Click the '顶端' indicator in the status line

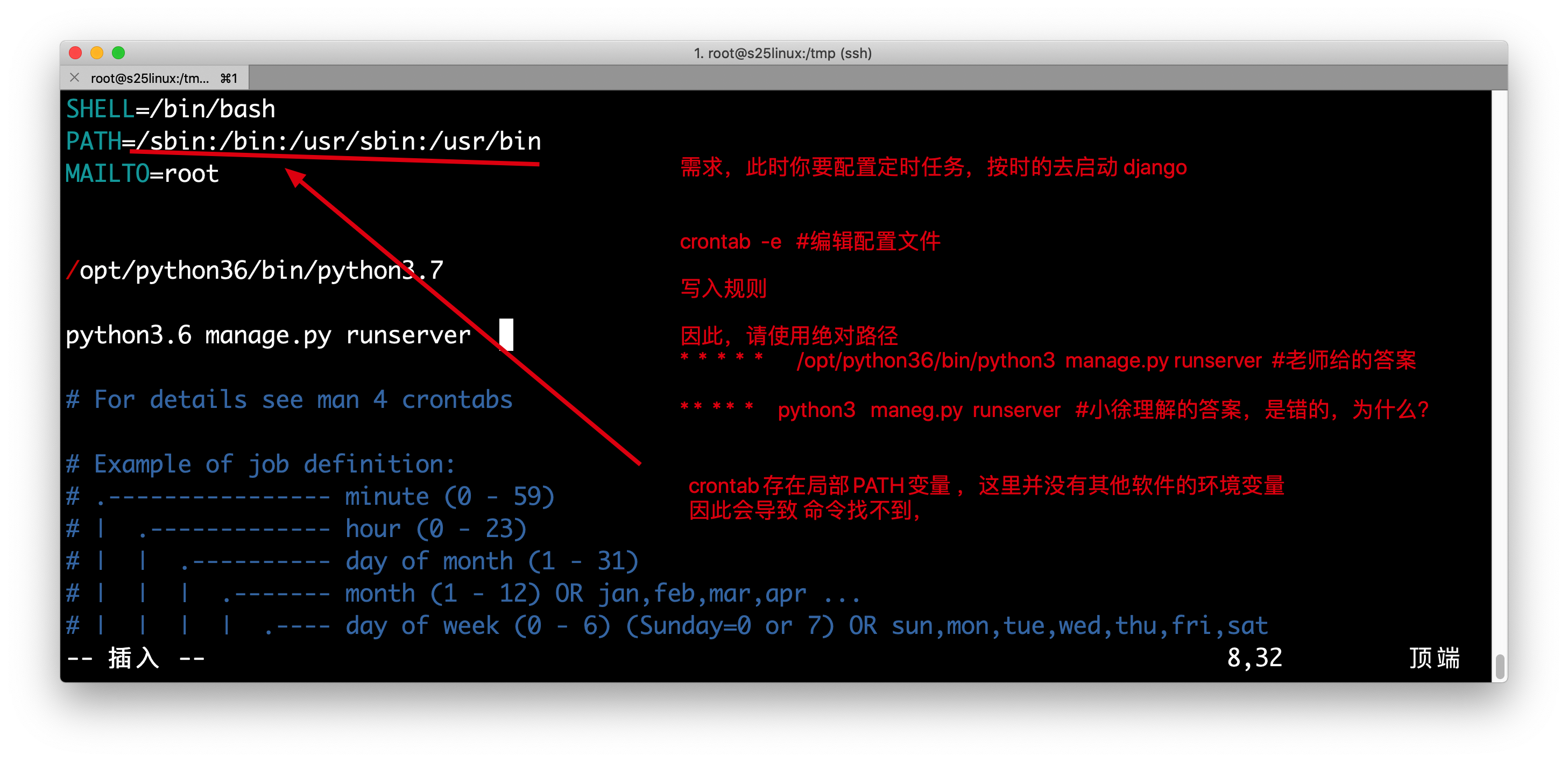click(1434, 658)
